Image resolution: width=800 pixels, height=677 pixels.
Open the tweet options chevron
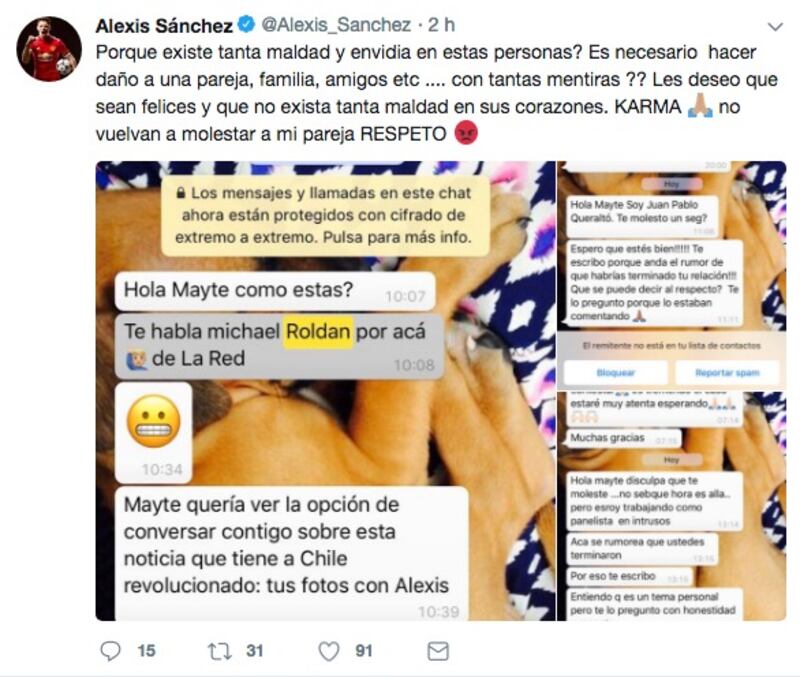click(x=775, y=27)
